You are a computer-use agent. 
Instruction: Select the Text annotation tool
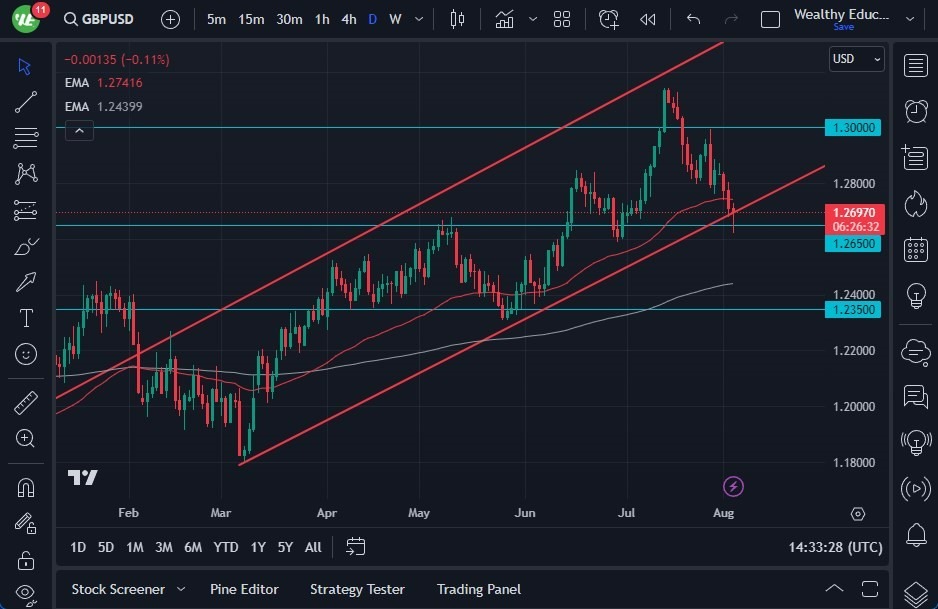tap(25, 318)
